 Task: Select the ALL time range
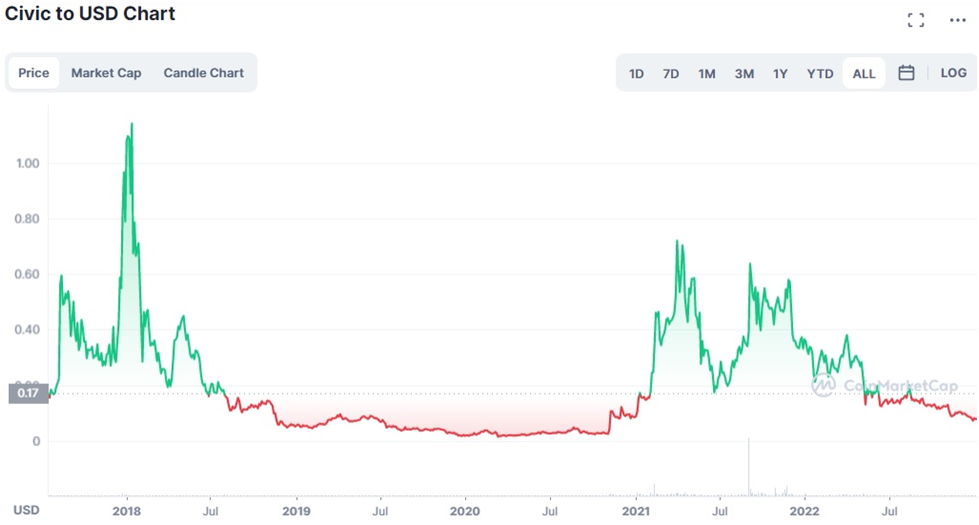click(x=864, y=74)
